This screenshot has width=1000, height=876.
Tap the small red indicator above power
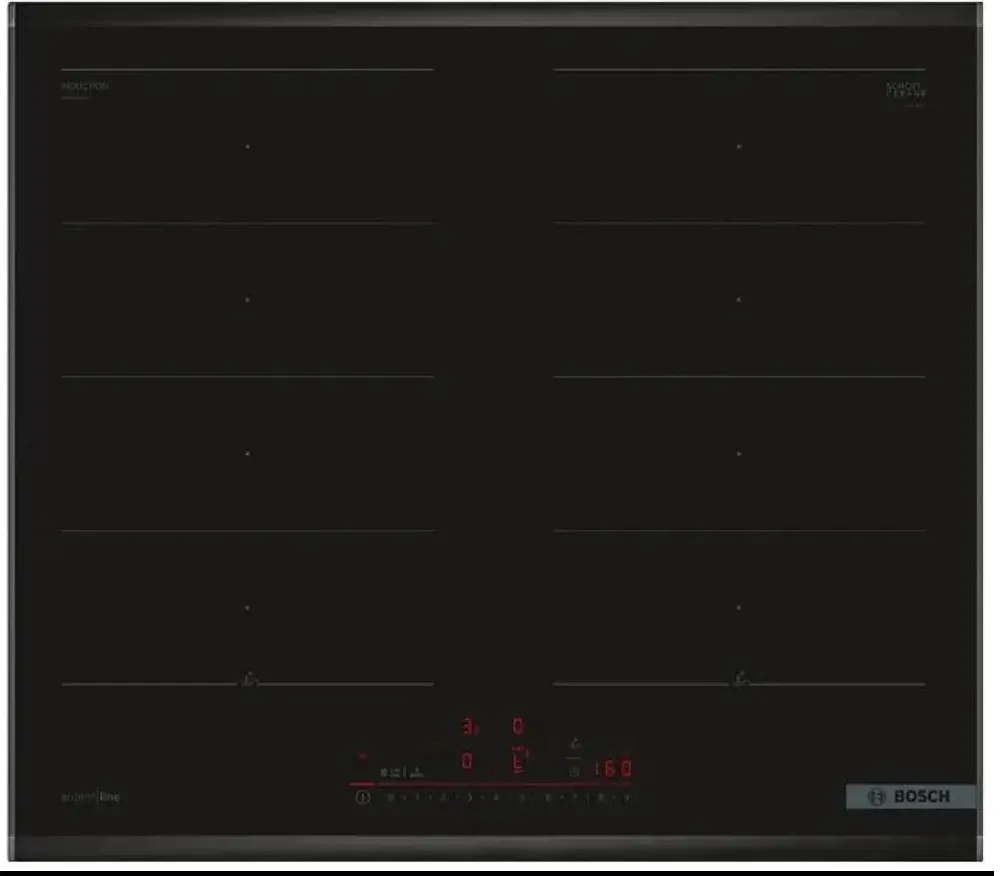(x=363, y=757)
